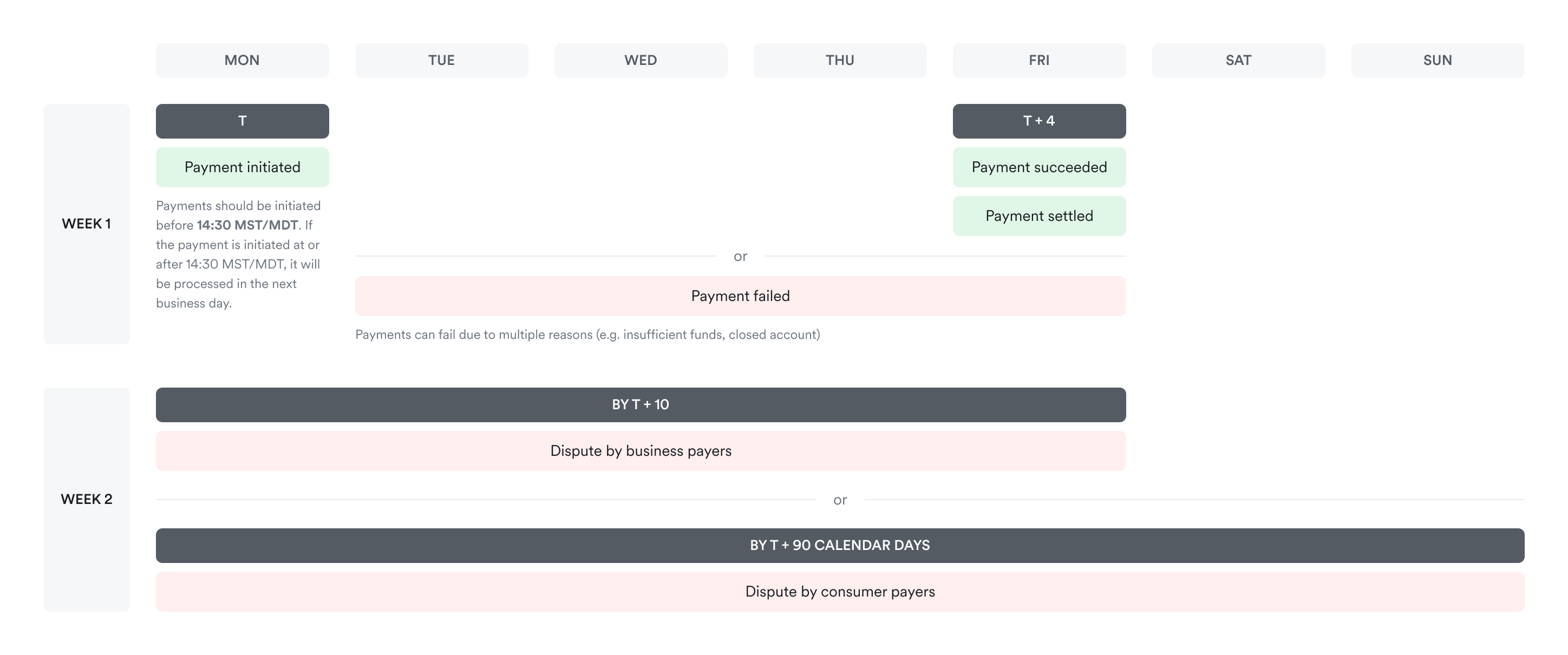Click the FRI day header
The height and width of the screenshot is (655, 1568).
click(x=1039, y=60)
